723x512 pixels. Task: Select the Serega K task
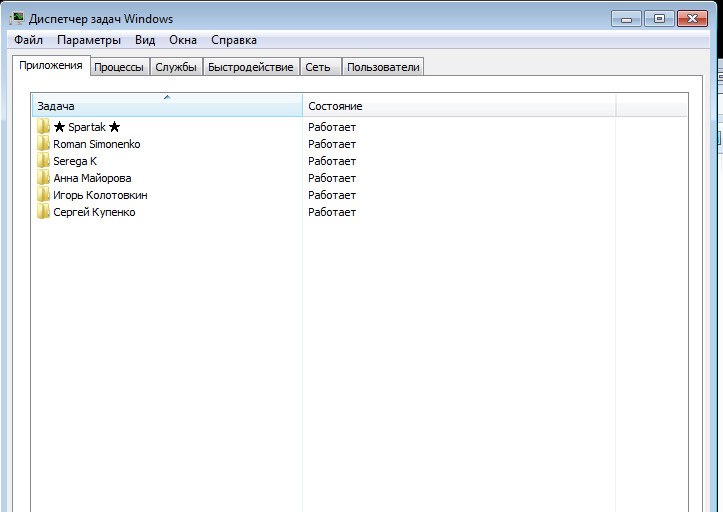coord(75,161)
